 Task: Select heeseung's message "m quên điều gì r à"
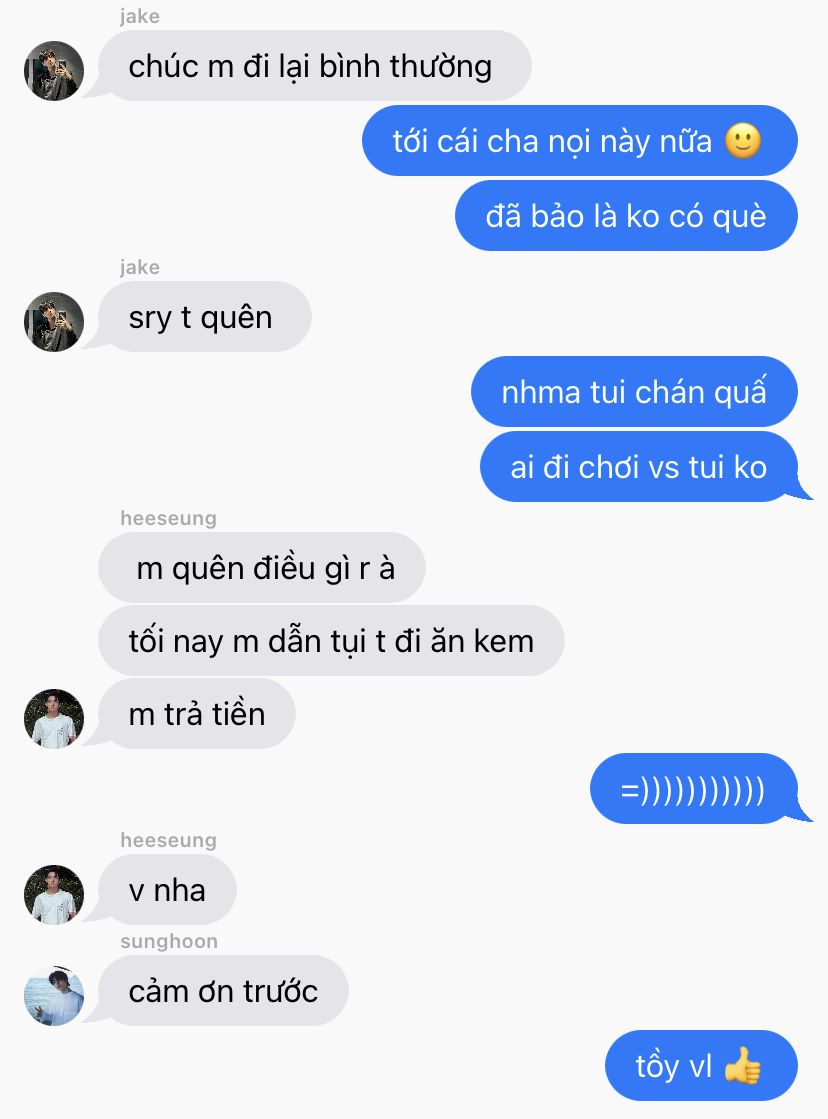(x=262, y=568)
